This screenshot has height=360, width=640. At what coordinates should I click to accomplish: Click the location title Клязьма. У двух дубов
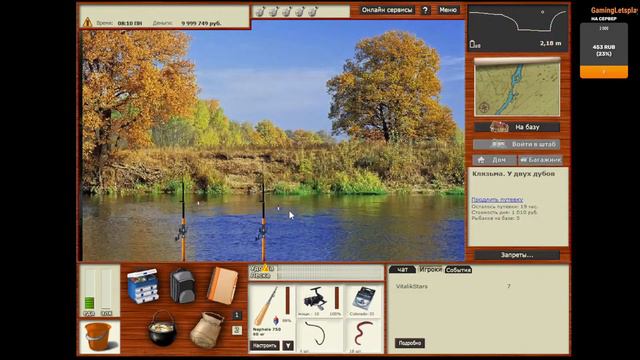513,174
